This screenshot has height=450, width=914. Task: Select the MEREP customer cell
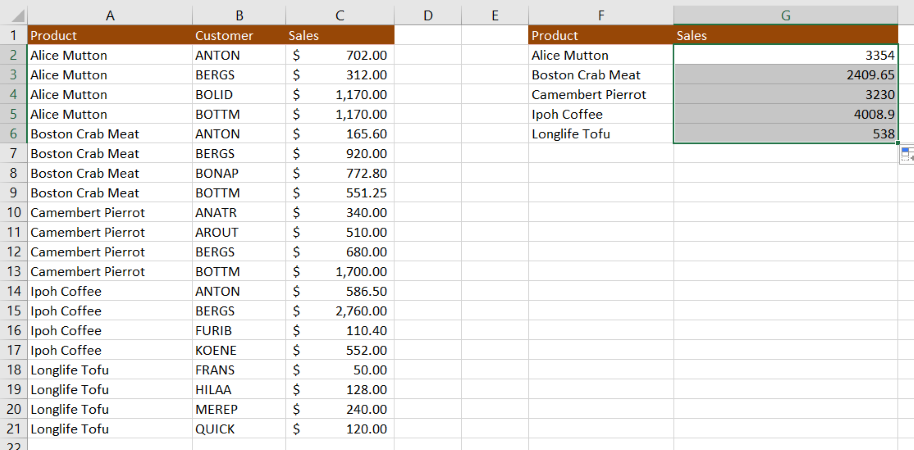pos(239,409)
